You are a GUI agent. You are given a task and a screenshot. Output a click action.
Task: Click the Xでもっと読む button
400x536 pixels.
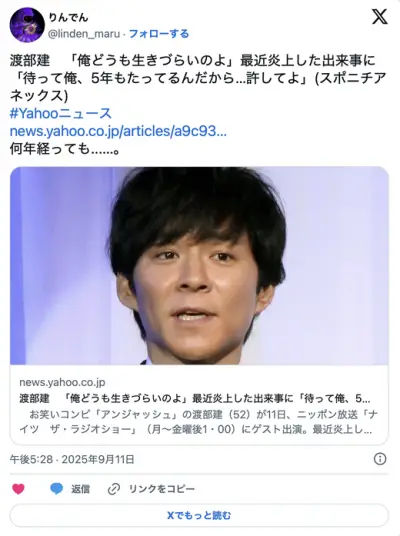pyautogui.click(x=199, y=515)
